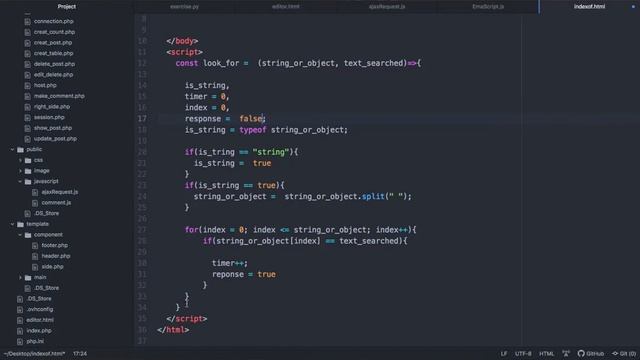Select the indexof.html tab
Screen dimensions: 640x360
589,7
